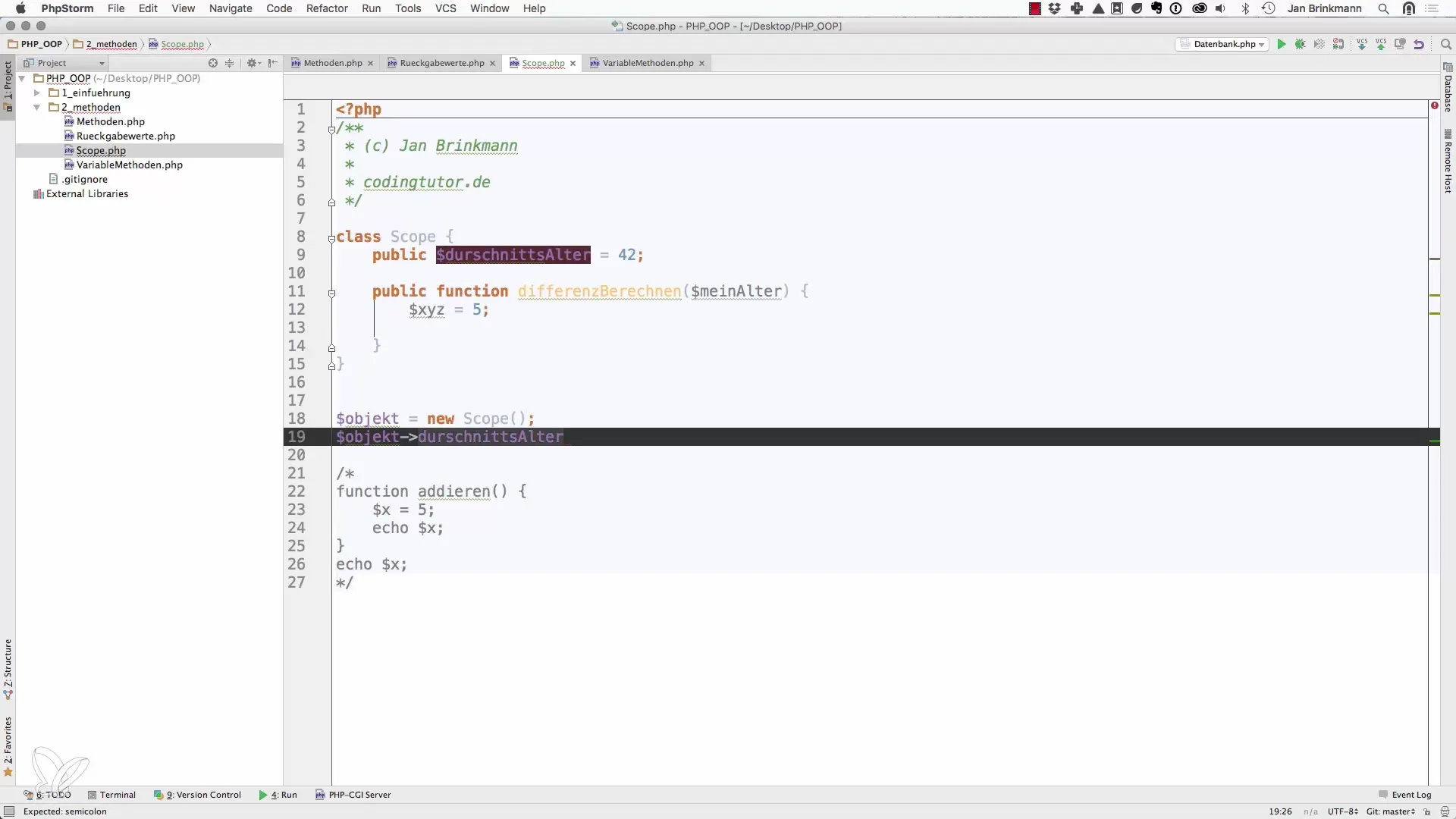1456x819 pixels.
Task: Open the Terminal tool window
Action: pyautogui.click(x=111, y=795)
